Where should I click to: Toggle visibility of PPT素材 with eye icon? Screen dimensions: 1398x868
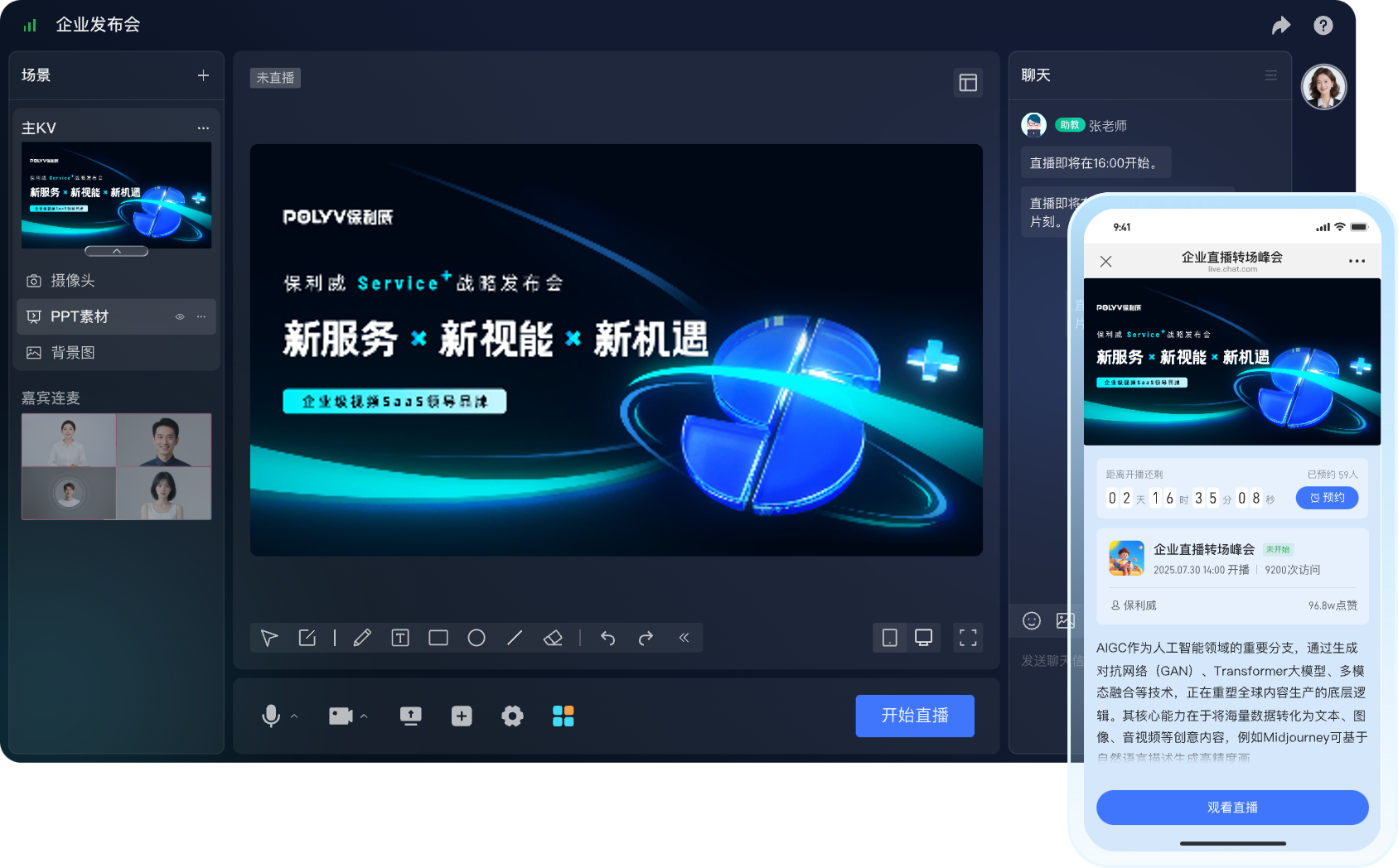(180, 316)
